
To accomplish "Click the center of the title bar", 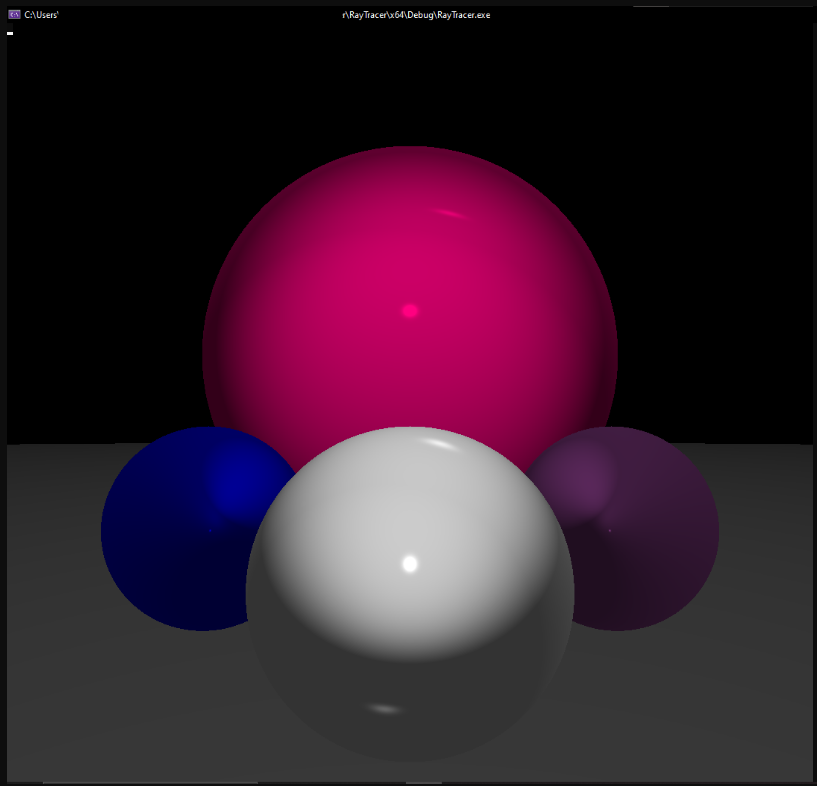I will pyautogui.click(x=408, y=15).
